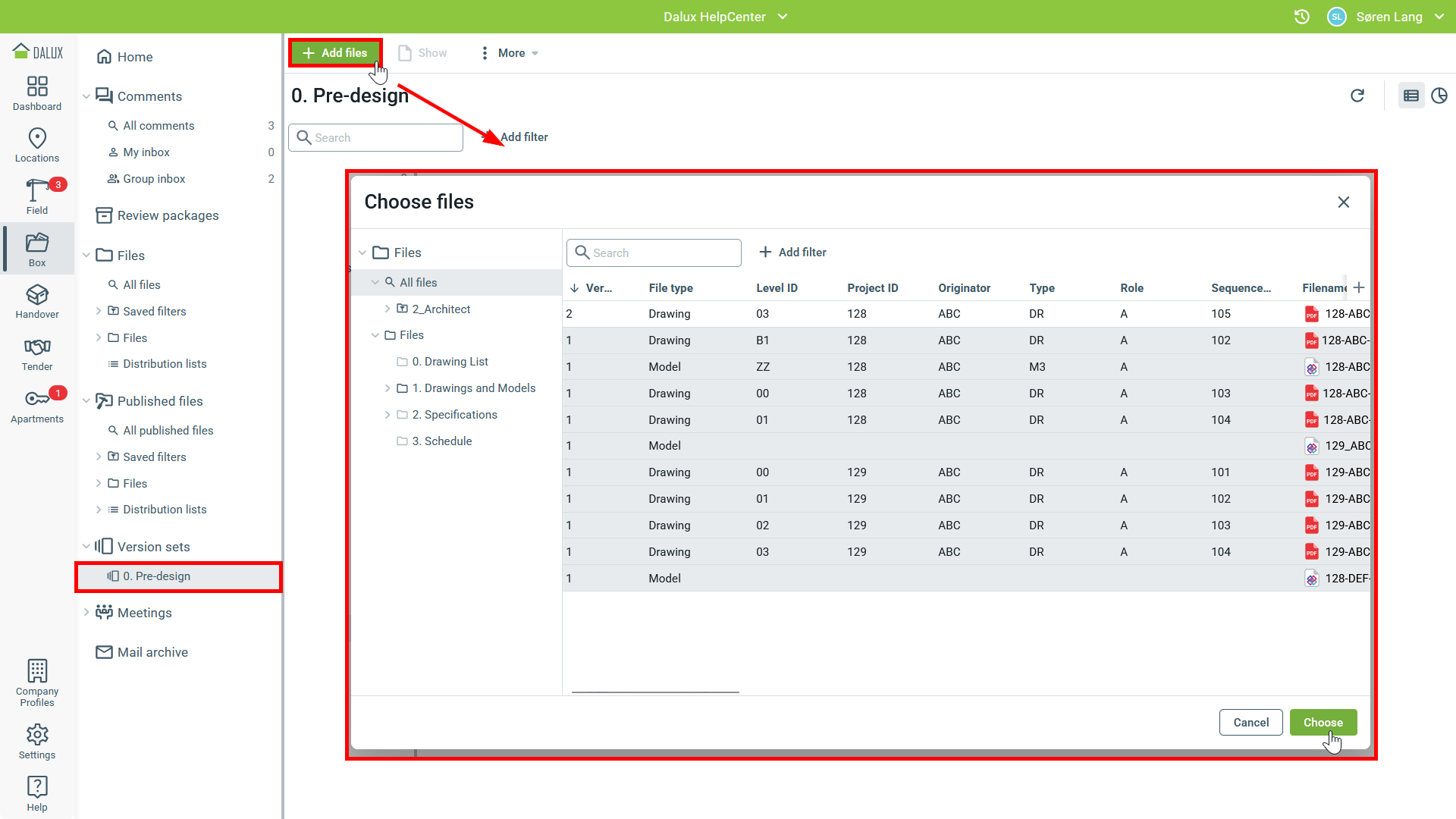Sort by the Ver... column arrow
This screenshot has width=1456, height=819.
[575, 288]
